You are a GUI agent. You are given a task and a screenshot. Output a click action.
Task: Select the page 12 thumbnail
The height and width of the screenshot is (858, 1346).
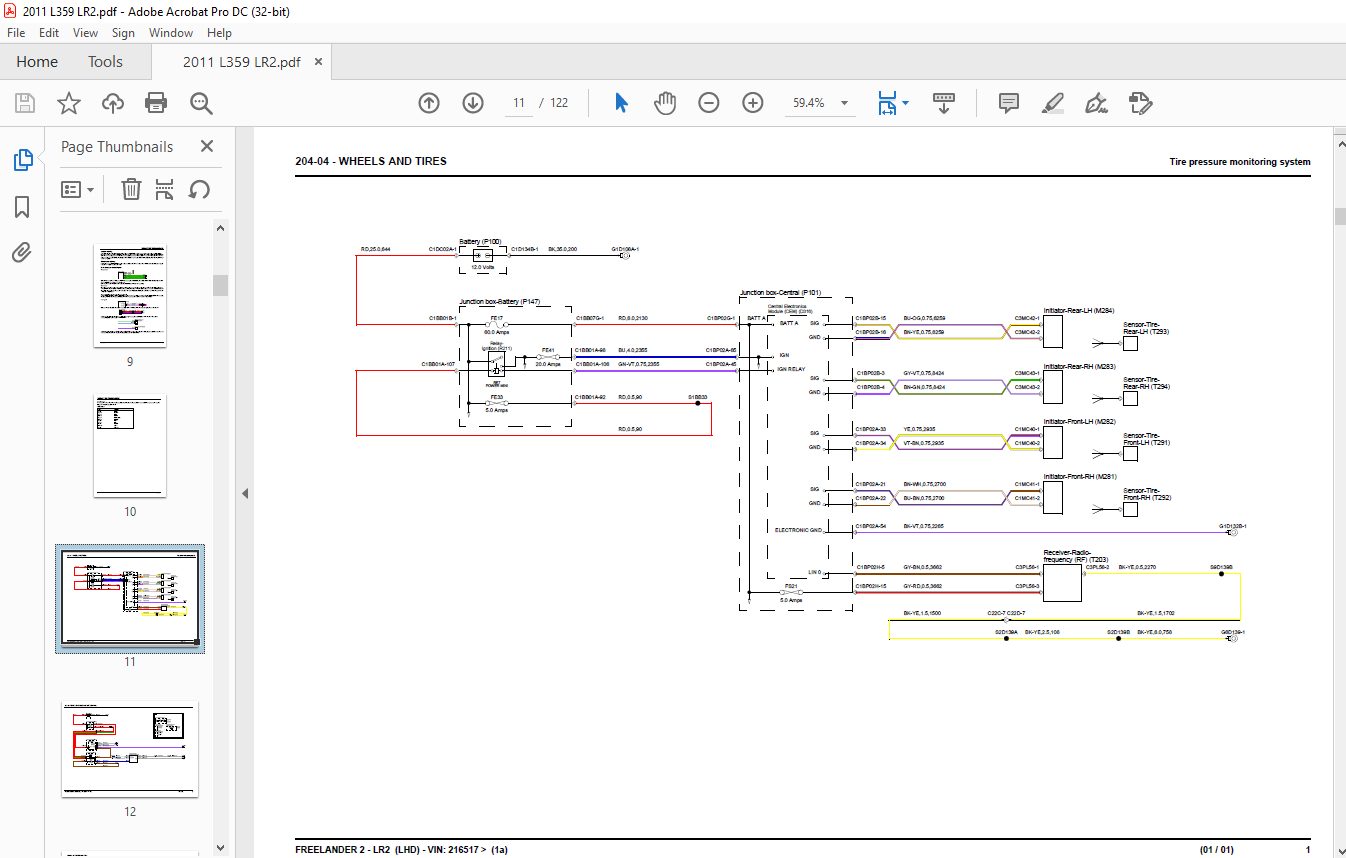130,749
